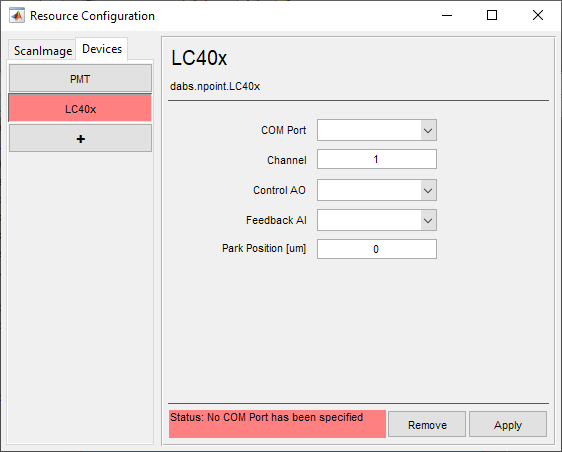
Task: Close the Resource Configuration window
Action: 538,15
